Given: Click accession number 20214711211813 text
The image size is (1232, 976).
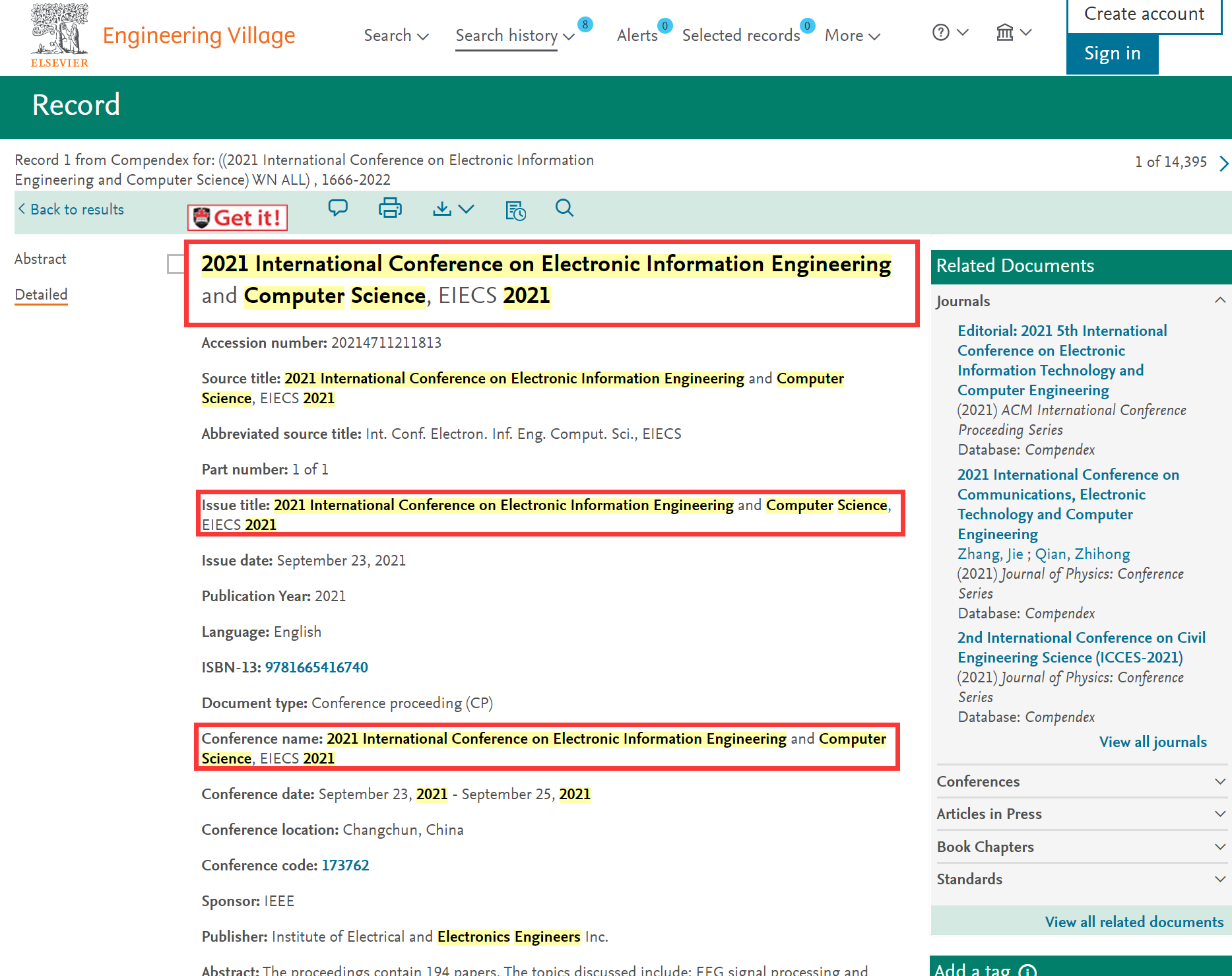Looking at the screenshot, I should point(386,342).
